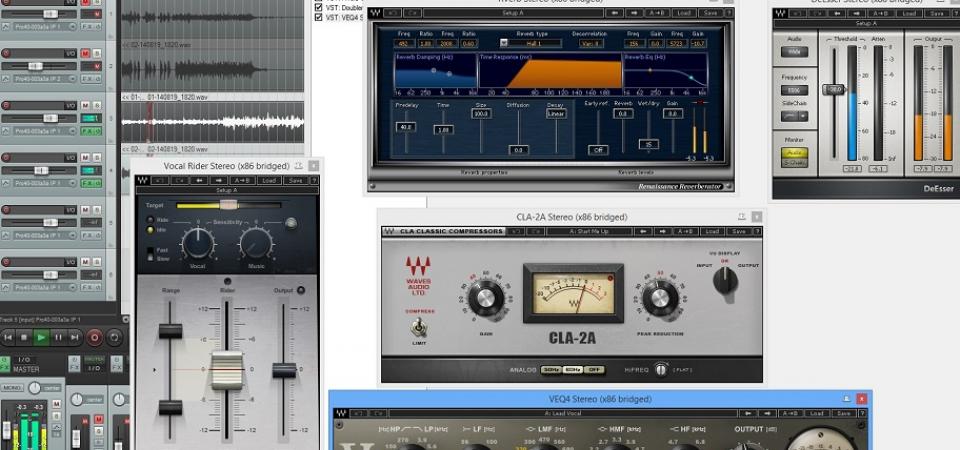The height and width of the screenshot is (450, 960).
Task: Click the green play button in transport
Action: pos(41,337)
